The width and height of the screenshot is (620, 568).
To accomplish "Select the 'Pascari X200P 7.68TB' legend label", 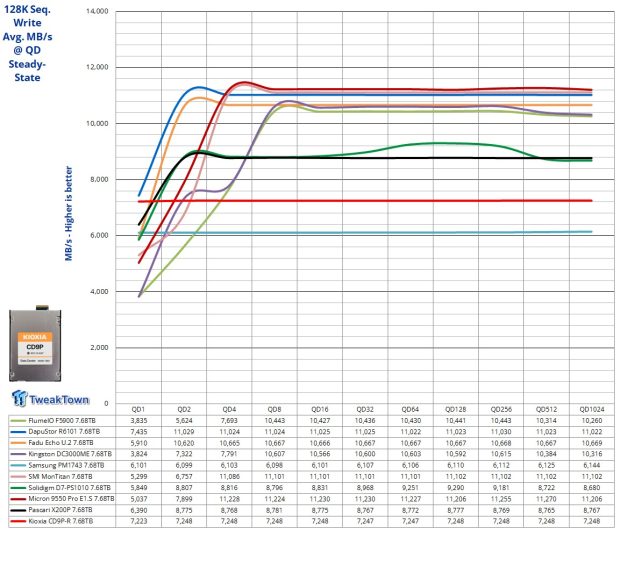I will coord(60,510).
